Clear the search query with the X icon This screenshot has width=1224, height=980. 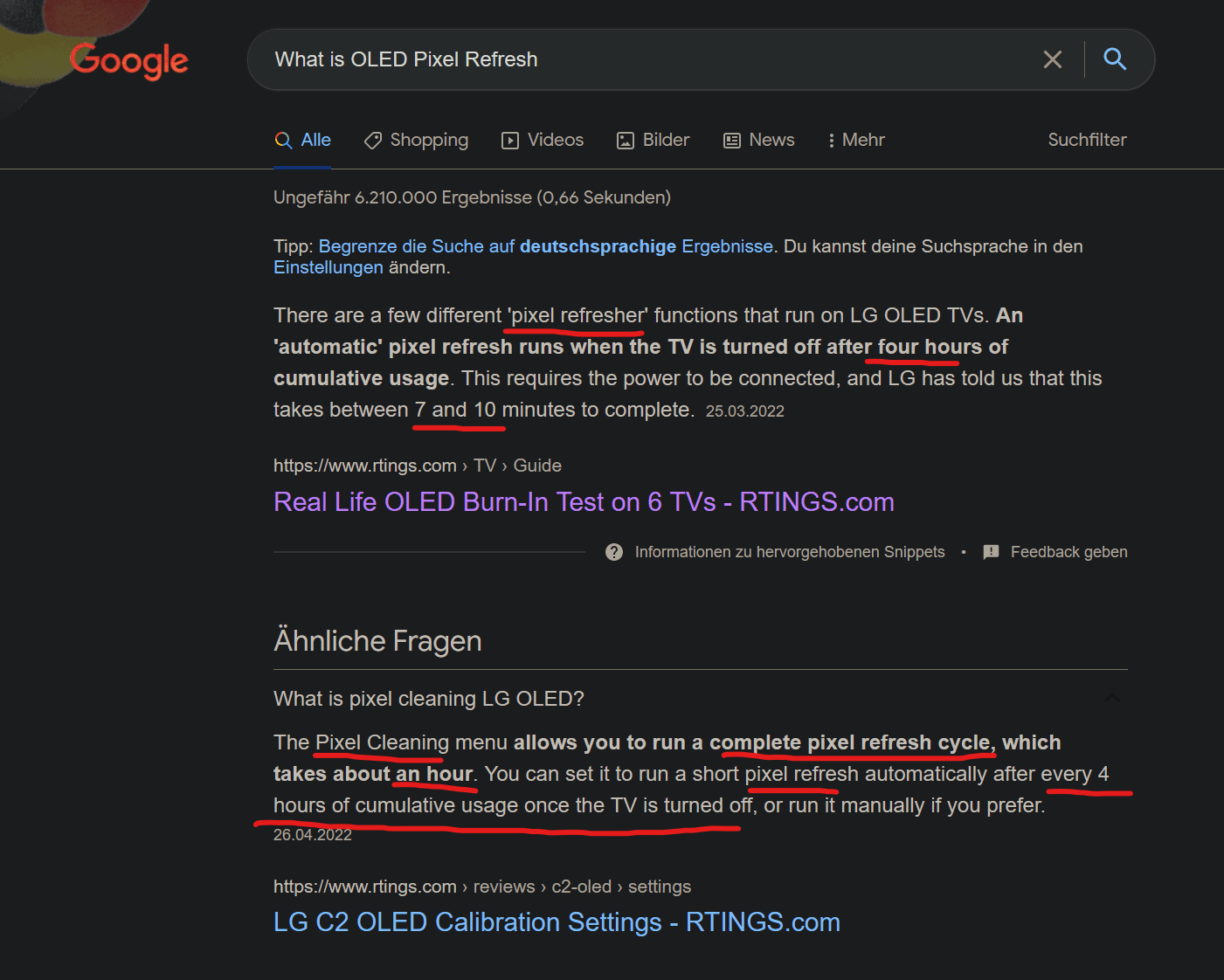tap(1052, 59)
